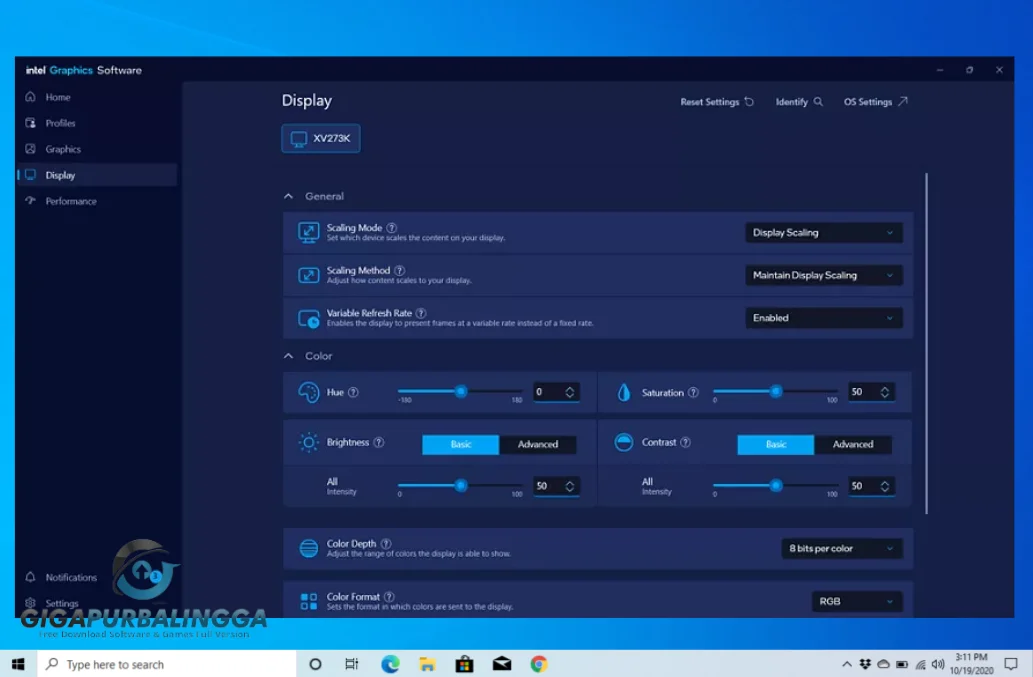Open Variable Refresh Rate dropdown
The width and height of the screenshot is (1033, 677).
coord(824,318)
